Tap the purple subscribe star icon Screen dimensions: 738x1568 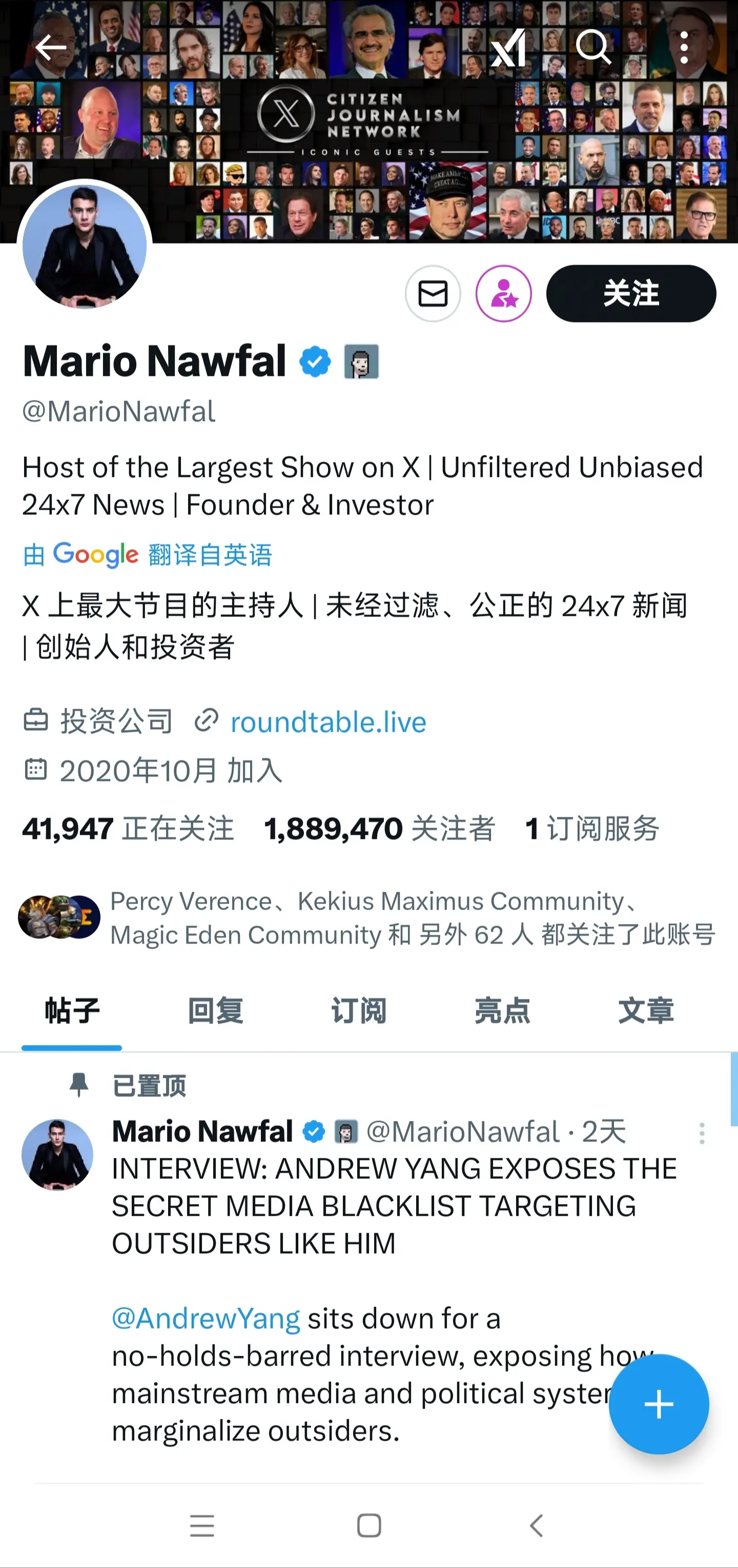click(x=503, y=294)
